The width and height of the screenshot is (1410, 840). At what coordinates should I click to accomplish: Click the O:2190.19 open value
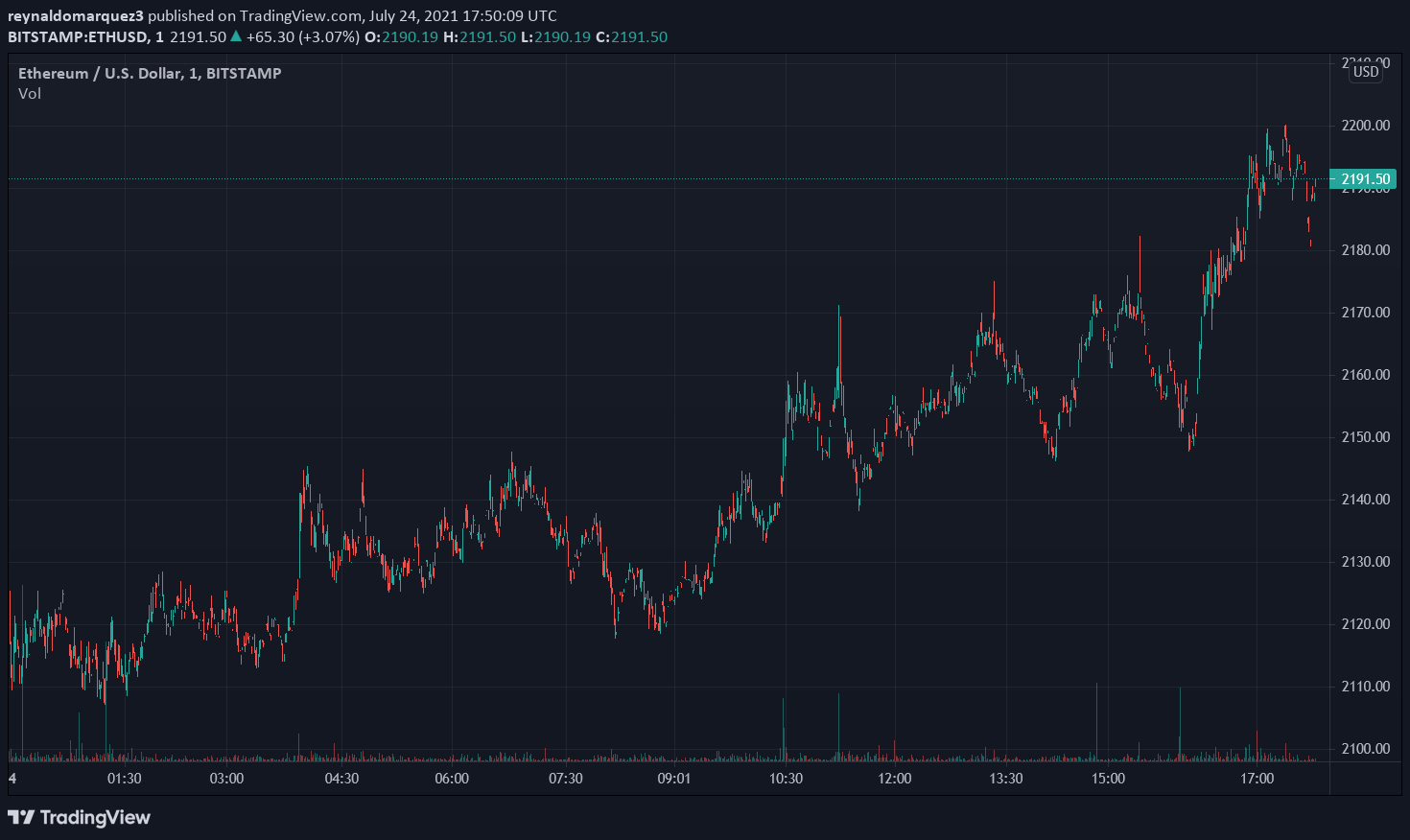tap(401, 37)
